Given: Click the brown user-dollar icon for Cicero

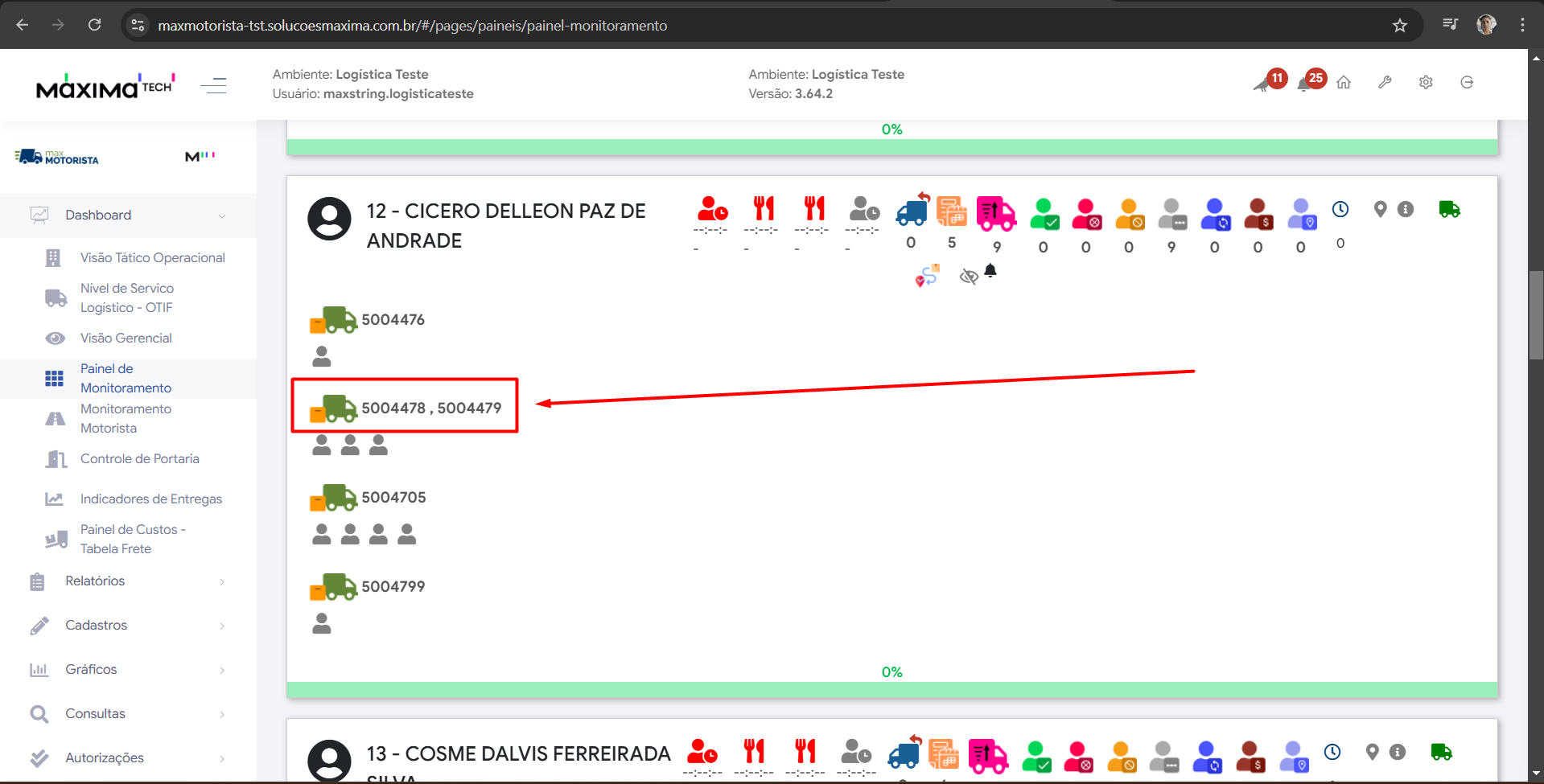Looking at the screenshot, I should (x=1258, y=214).
